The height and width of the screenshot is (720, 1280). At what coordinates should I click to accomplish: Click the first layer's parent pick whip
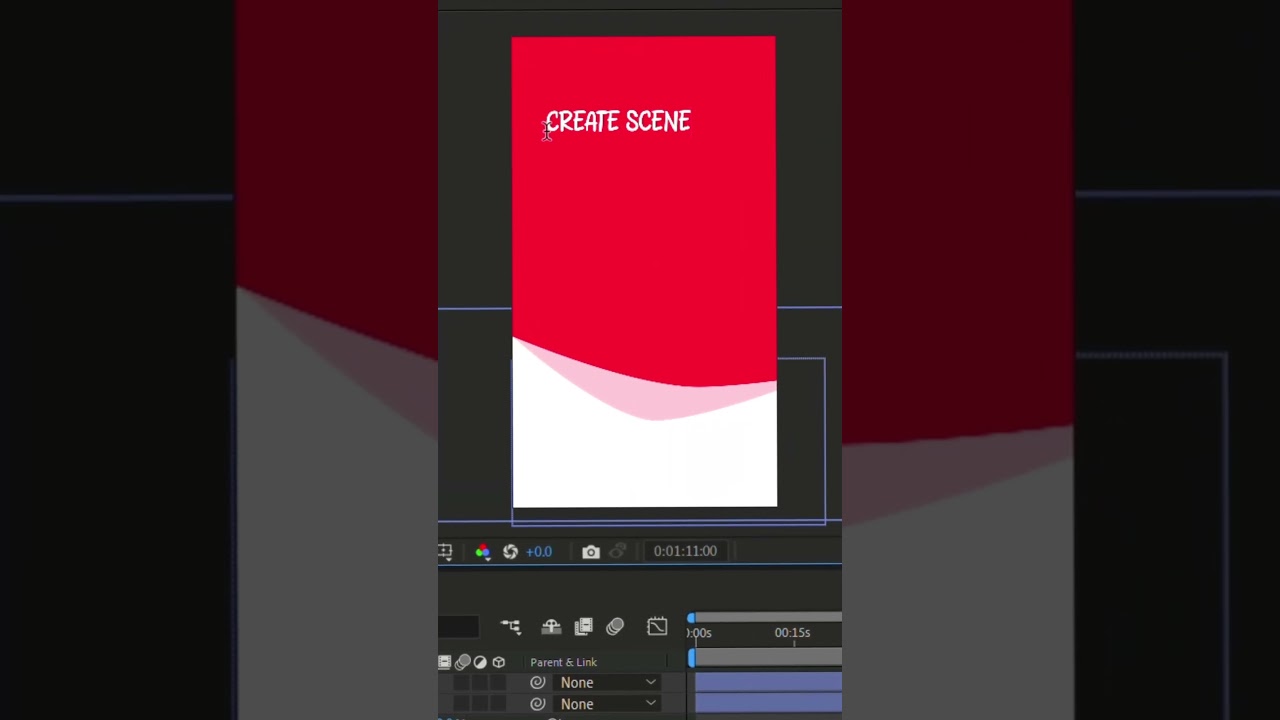(537, 682)
